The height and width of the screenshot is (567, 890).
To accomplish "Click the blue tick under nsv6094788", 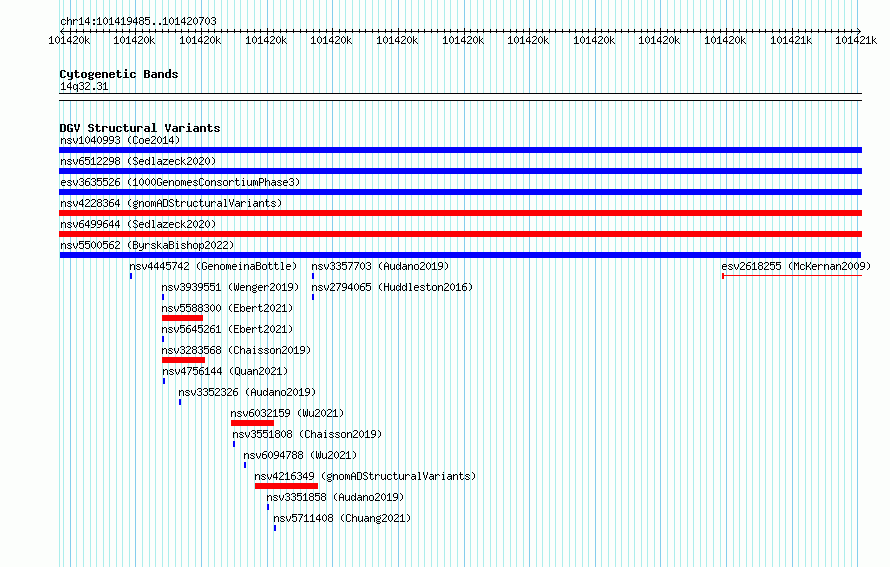I will (245, 465).
